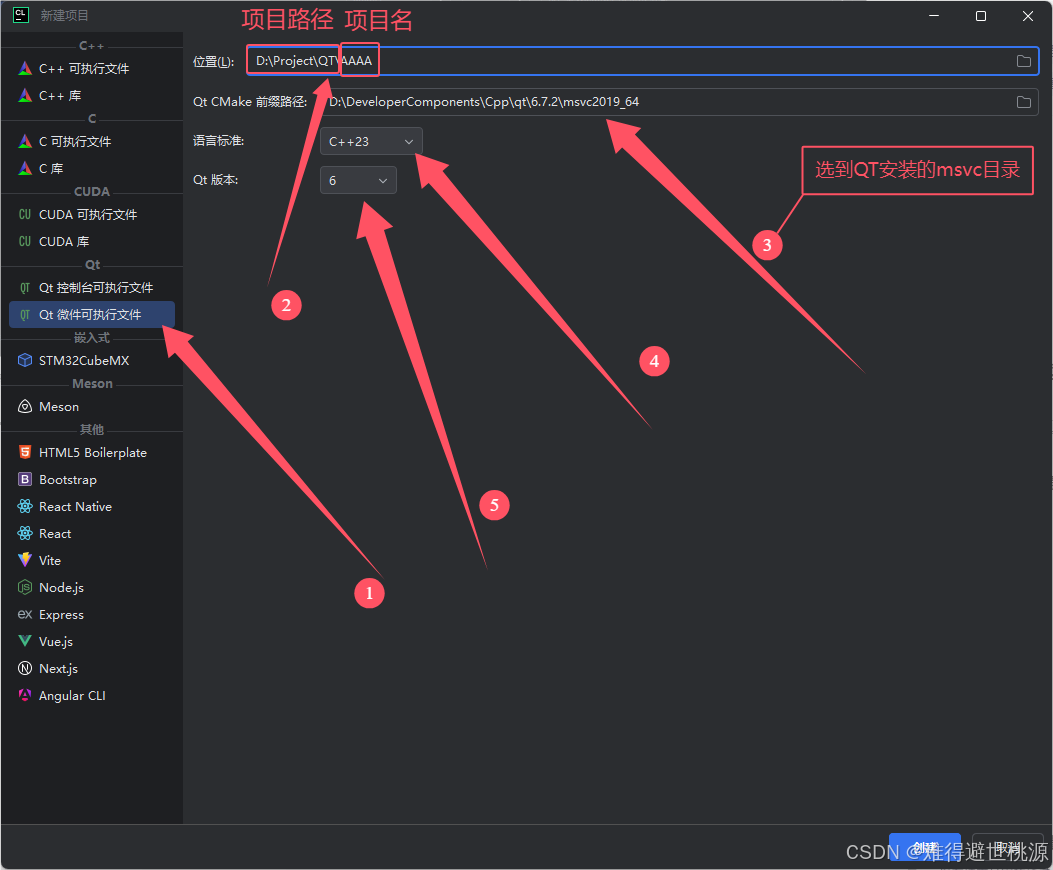Pick the Vue.js project type
1053x870 pixels.
(x=92, y=641)
